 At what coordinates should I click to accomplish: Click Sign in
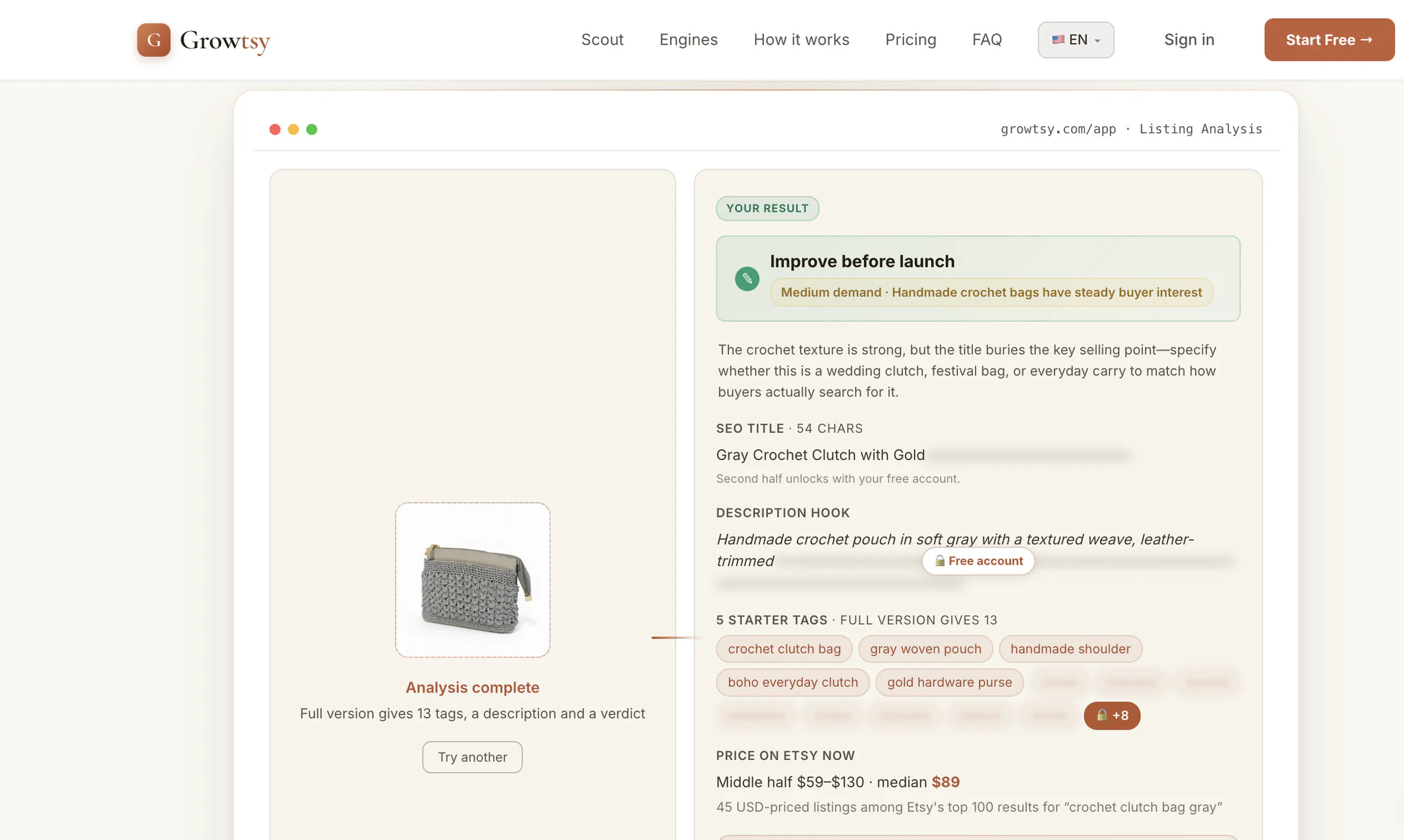[x=1188, y=40]
